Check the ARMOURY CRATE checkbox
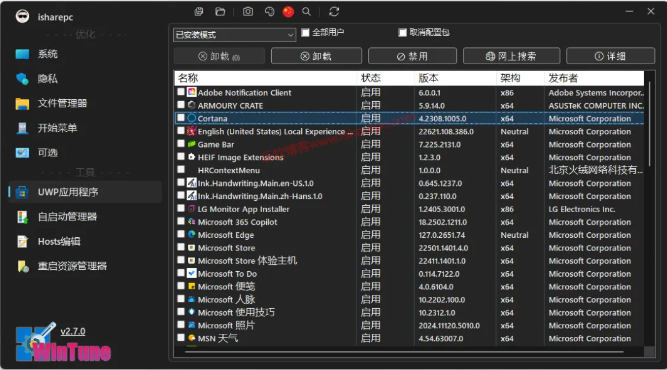The image size is (667, 370). click(181, 105)
